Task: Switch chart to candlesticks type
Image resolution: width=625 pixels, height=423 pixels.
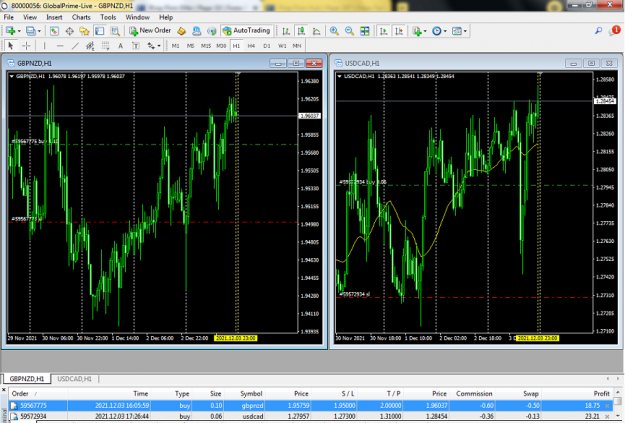Action: click(301, 31)
